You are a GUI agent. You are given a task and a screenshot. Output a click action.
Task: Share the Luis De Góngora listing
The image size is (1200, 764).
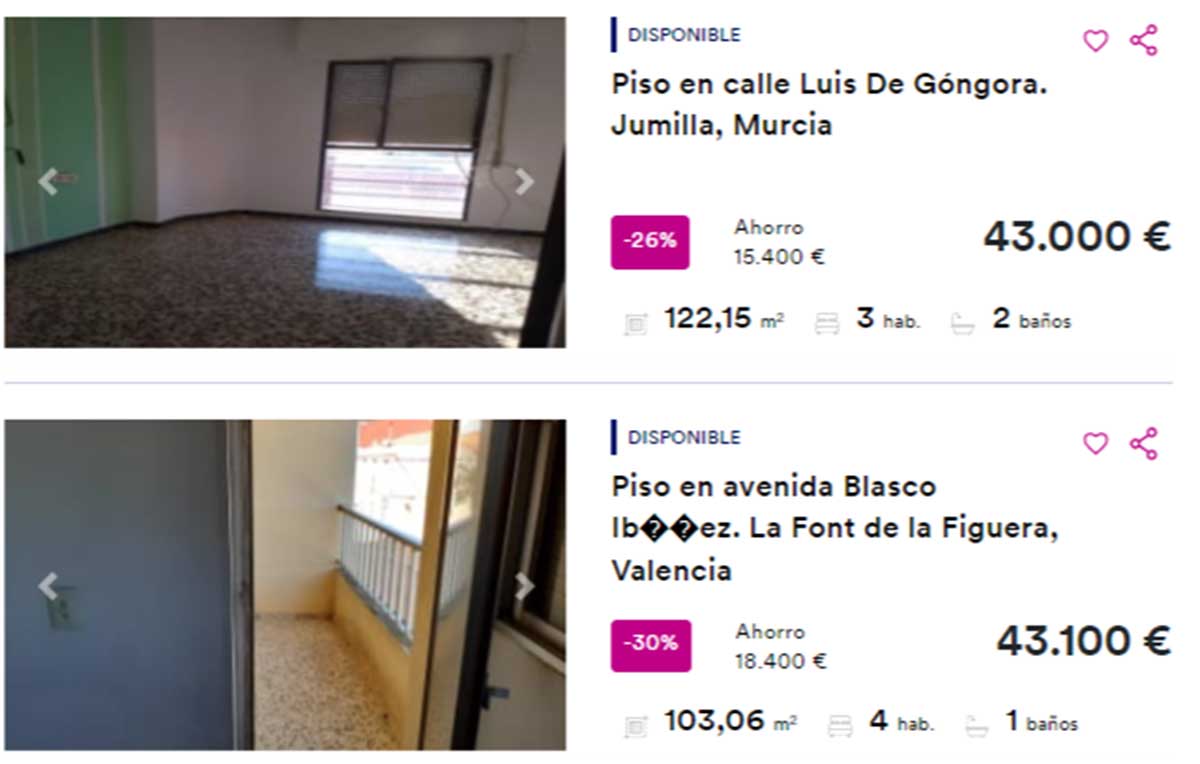click(x=1144, y=40)
